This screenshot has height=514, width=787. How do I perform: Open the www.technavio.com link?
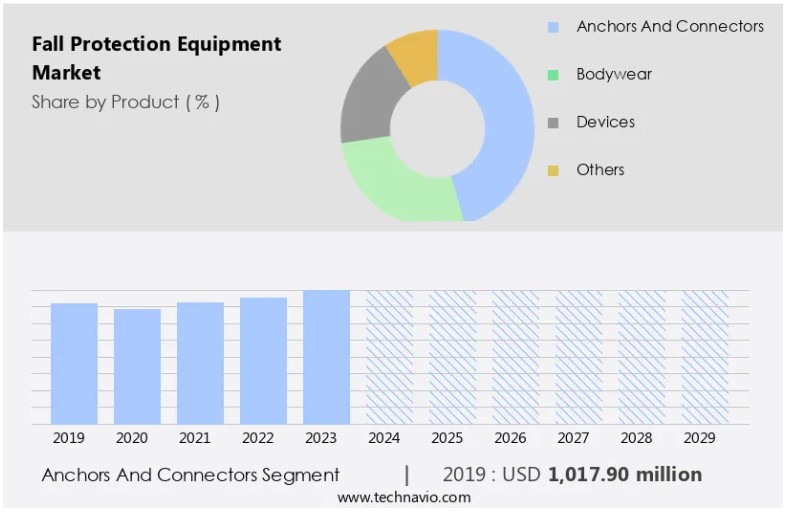click(403, 497)
